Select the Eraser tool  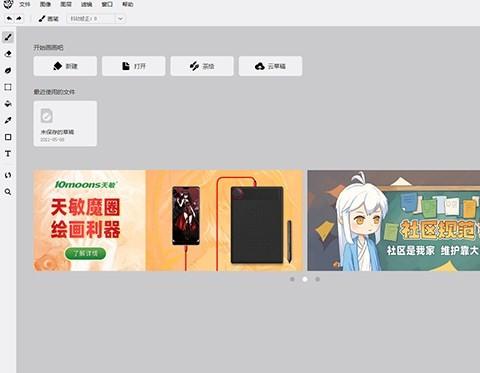pyautogui.click(x=8, y=54)
